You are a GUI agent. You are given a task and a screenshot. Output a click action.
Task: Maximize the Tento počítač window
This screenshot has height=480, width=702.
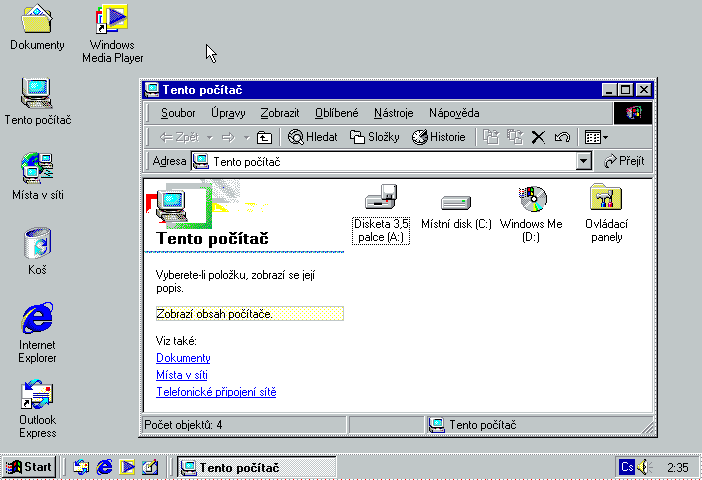tap(625, 90)
